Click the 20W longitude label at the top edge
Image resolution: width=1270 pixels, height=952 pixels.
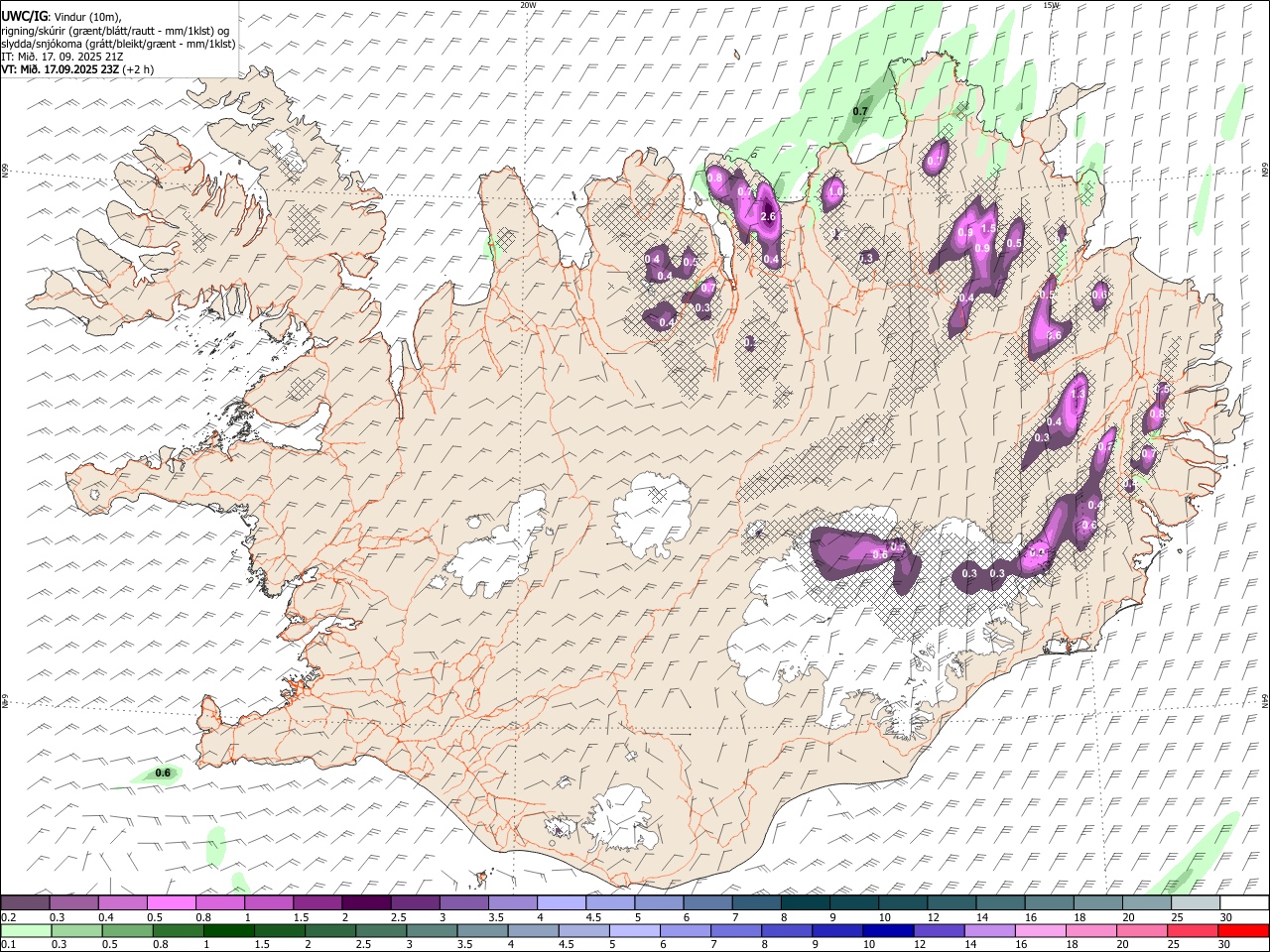[528, 5]
